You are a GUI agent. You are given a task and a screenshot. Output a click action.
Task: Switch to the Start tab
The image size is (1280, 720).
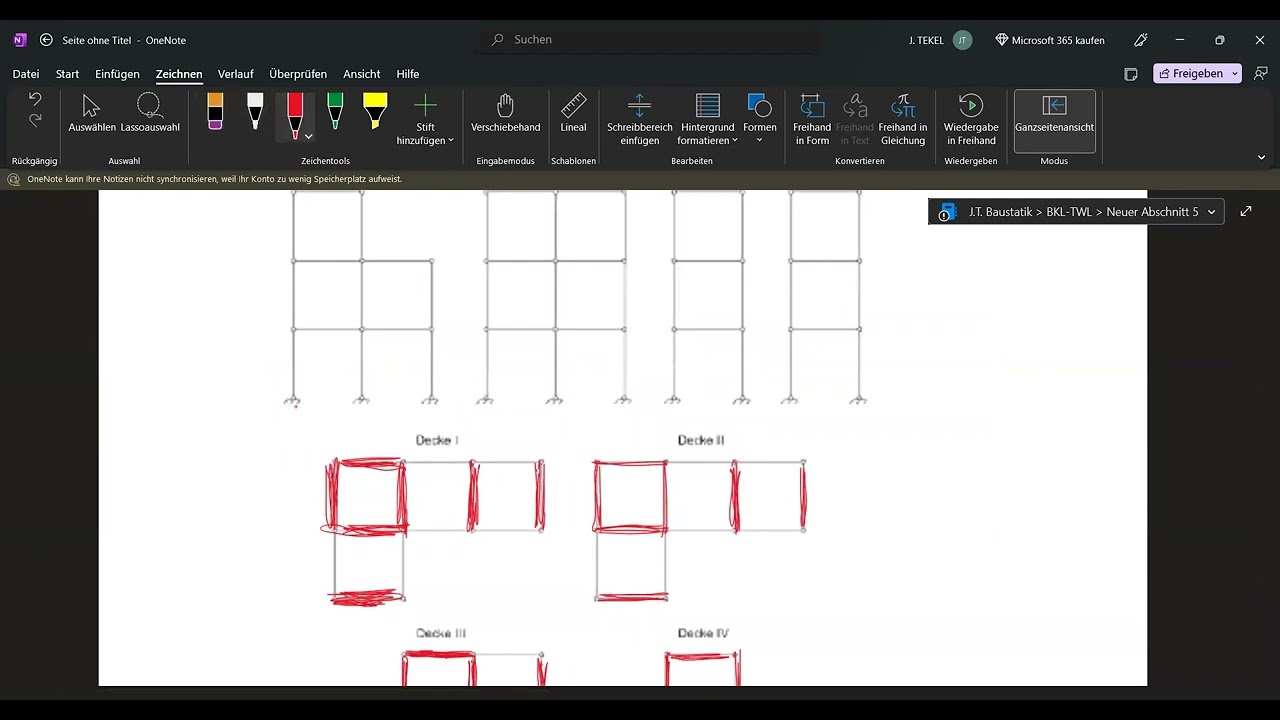point(68,74)
